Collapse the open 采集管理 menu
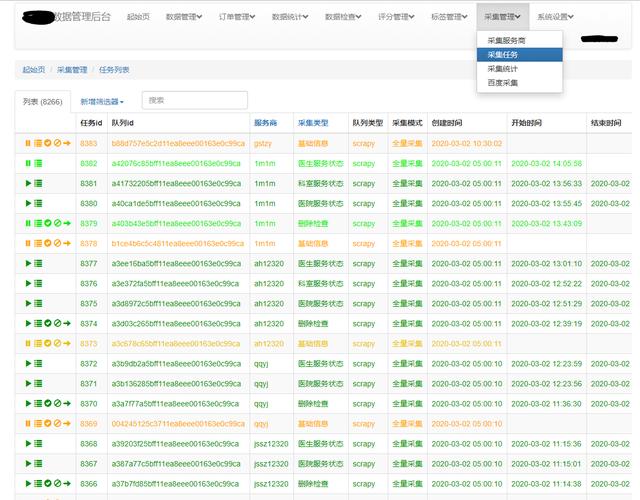This screenshot has height=500, width=640. [502, 17]
